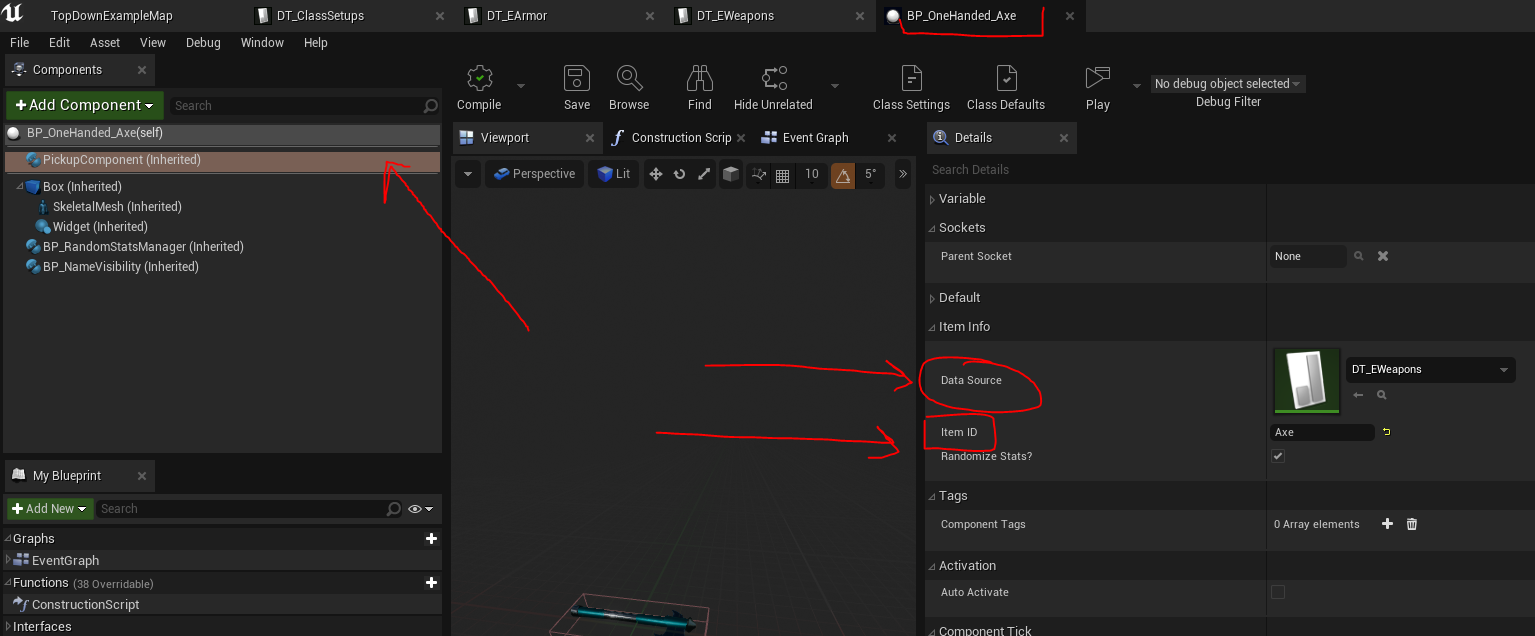This screenshot has width=1535, height=636.
Task: Expand the Variable section in Details
Action: (x=932, y=199)
